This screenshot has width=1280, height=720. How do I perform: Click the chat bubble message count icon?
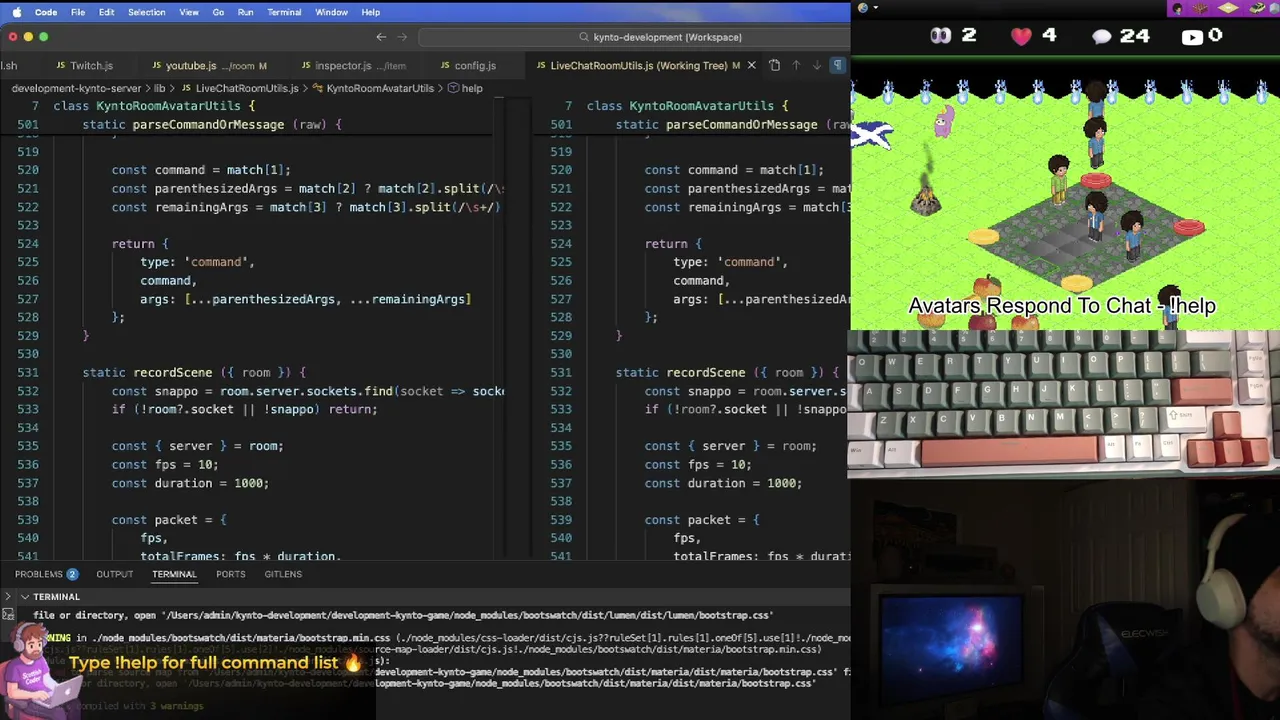point(1101,37)
